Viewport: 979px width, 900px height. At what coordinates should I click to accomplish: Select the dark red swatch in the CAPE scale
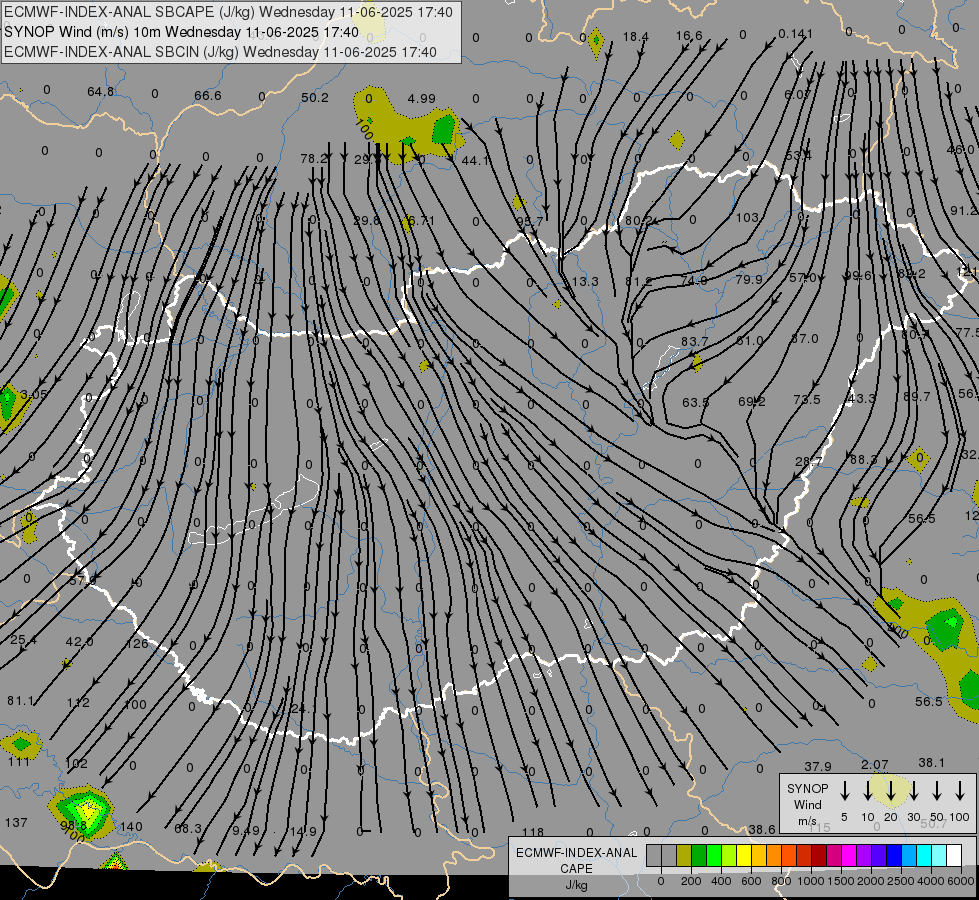click(819, 856)
